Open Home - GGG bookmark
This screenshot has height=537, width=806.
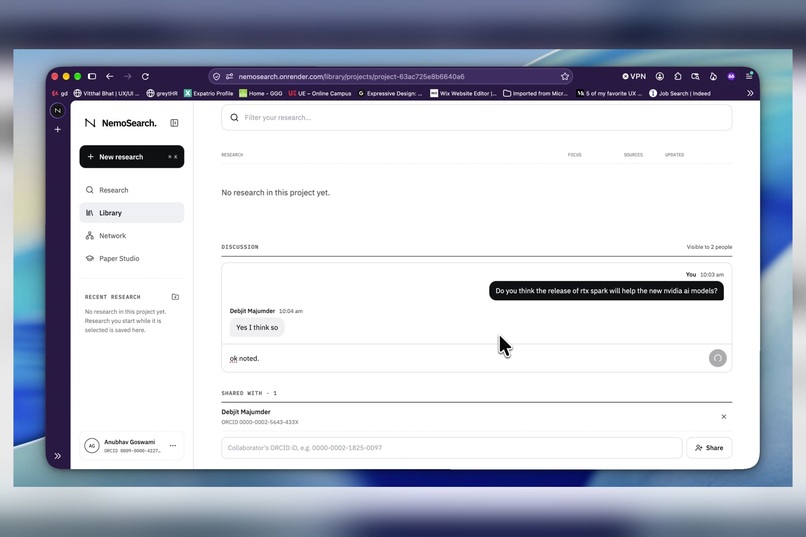261,93
